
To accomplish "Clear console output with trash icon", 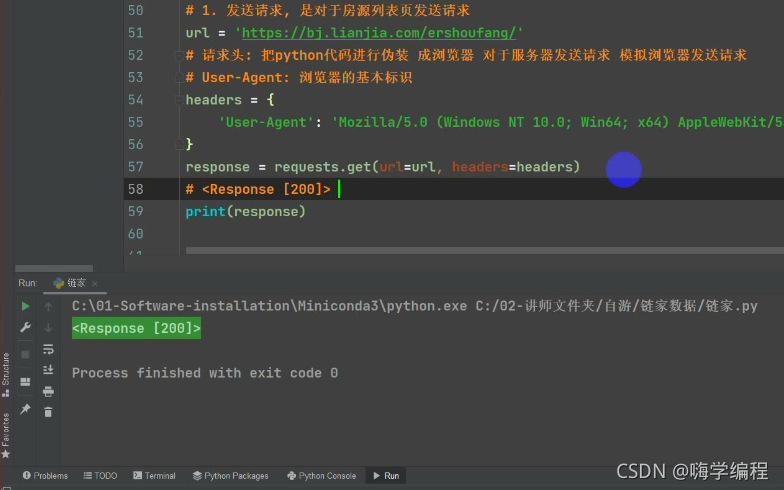I will 48,412.
